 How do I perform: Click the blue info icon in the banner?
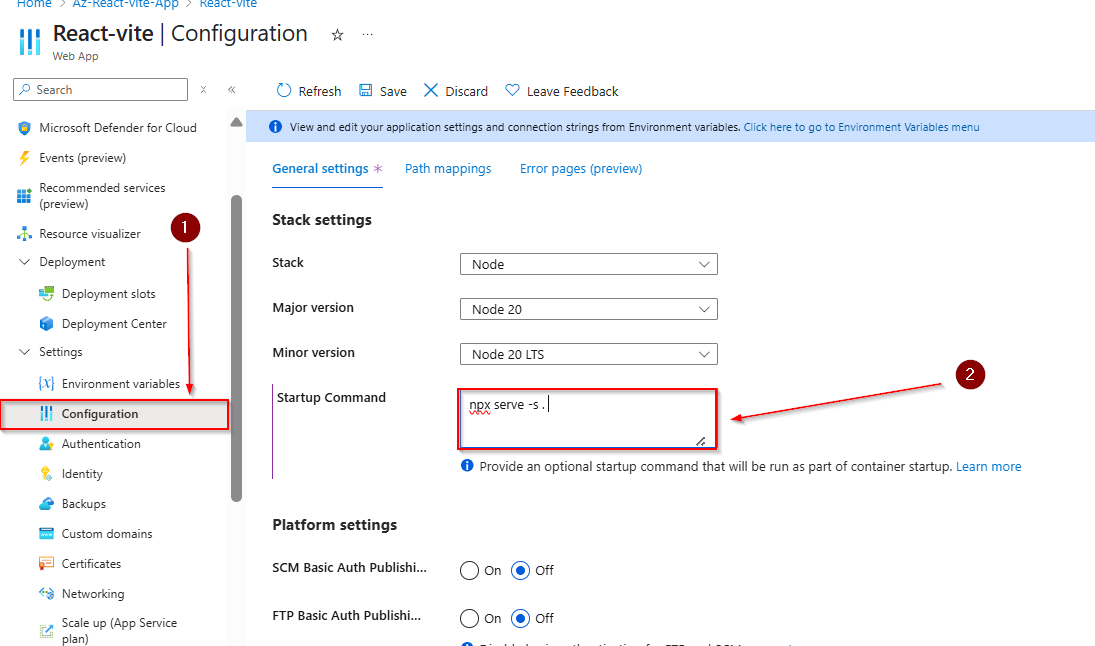point(276,126)
